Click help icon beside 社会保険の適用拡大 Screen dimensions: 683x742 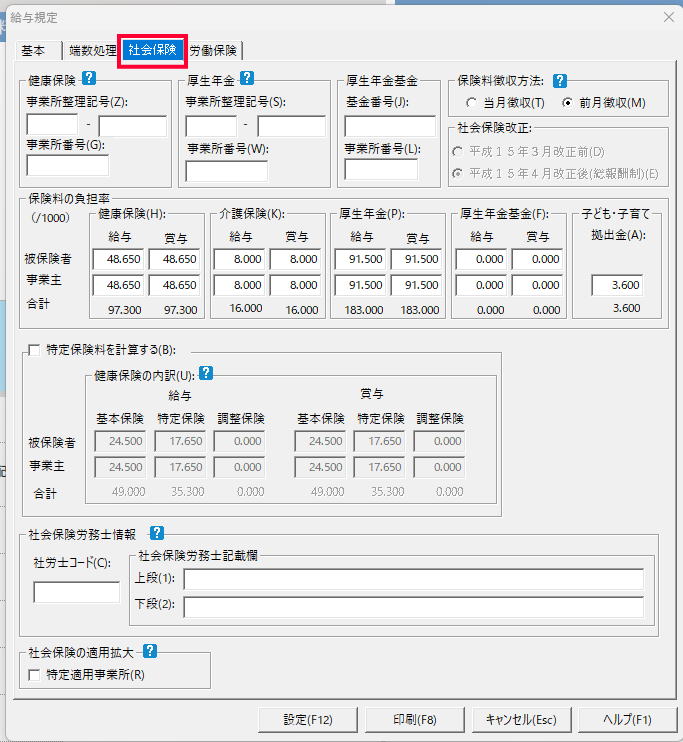pyautogui.click(x=150, y=651)
